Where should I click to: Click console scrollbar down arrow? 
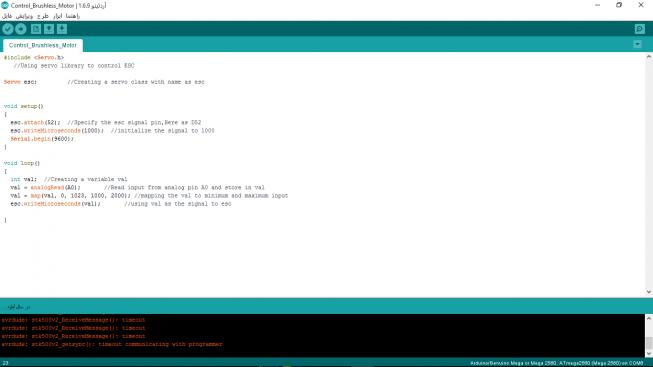649,354
